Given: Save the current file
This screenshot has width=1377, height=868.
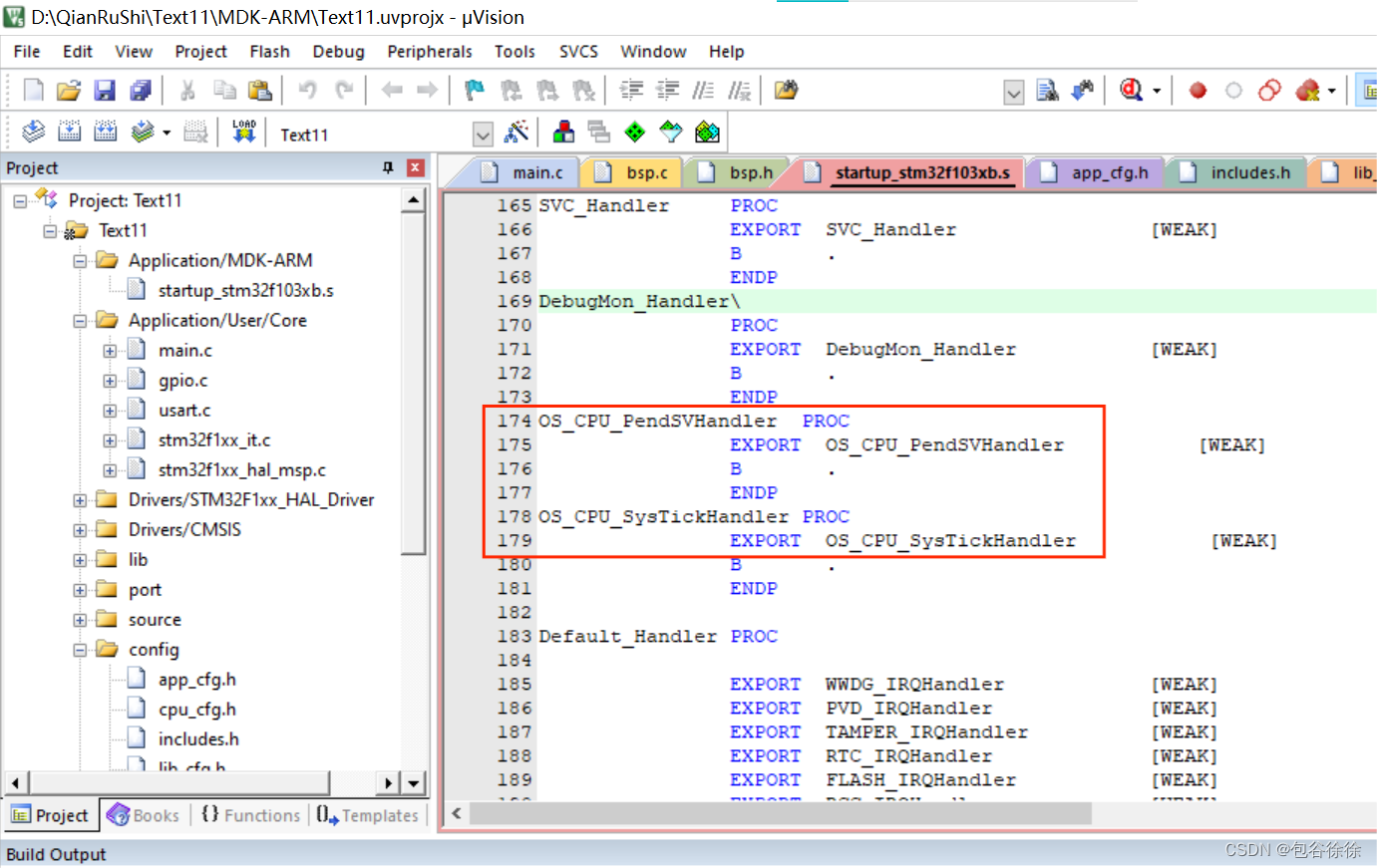Looking at the screenshot, I should tap(105, 91).
